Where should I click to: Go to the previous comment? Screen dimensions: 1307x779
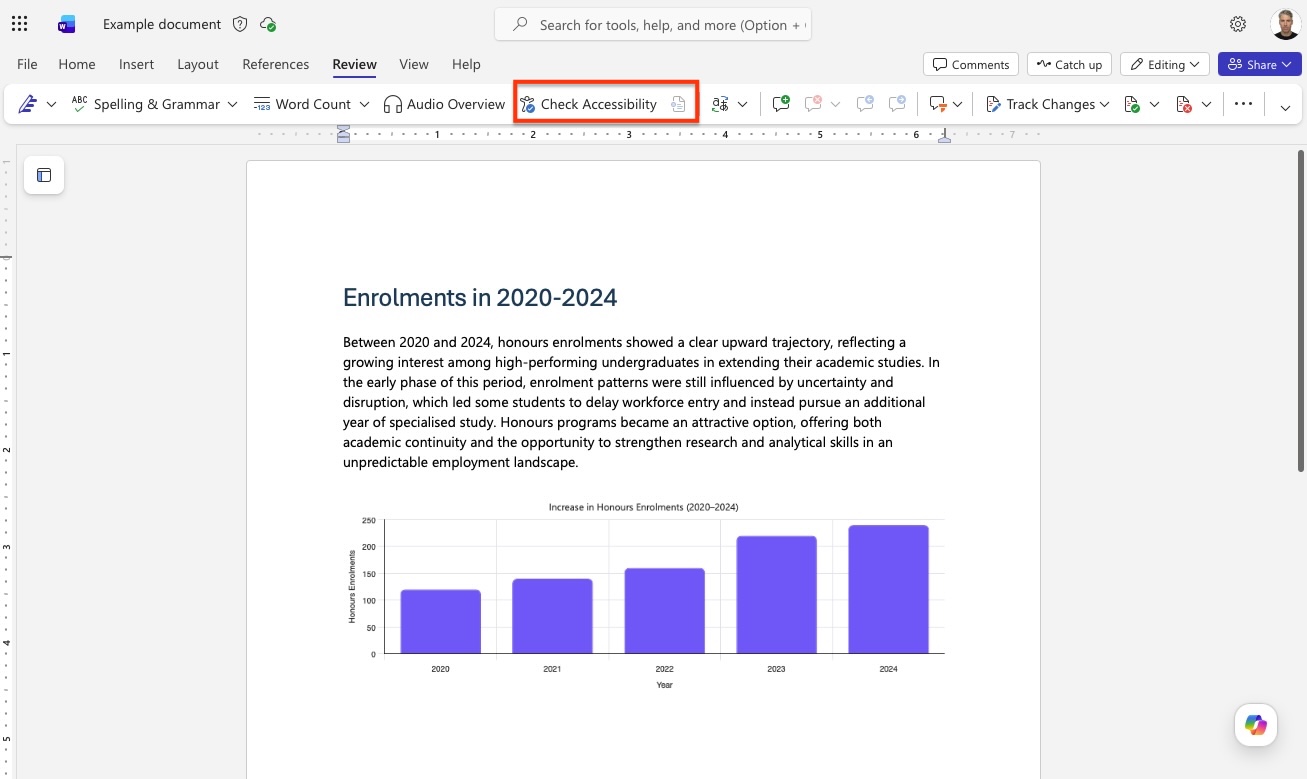(865, 104)
